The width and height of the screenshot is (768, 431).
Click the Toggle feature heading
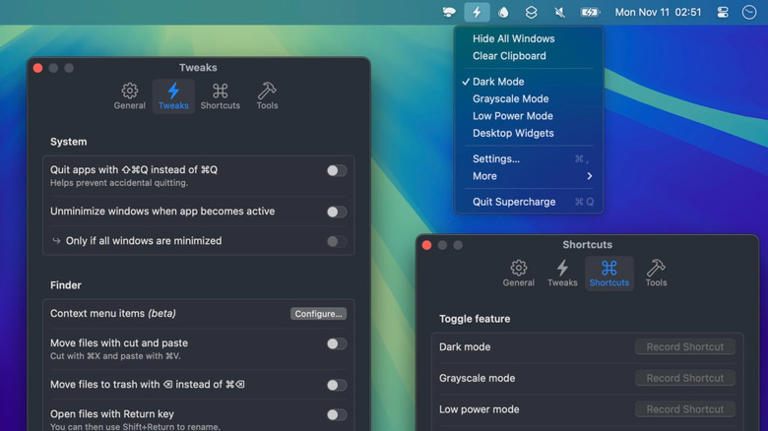point(475,319)
